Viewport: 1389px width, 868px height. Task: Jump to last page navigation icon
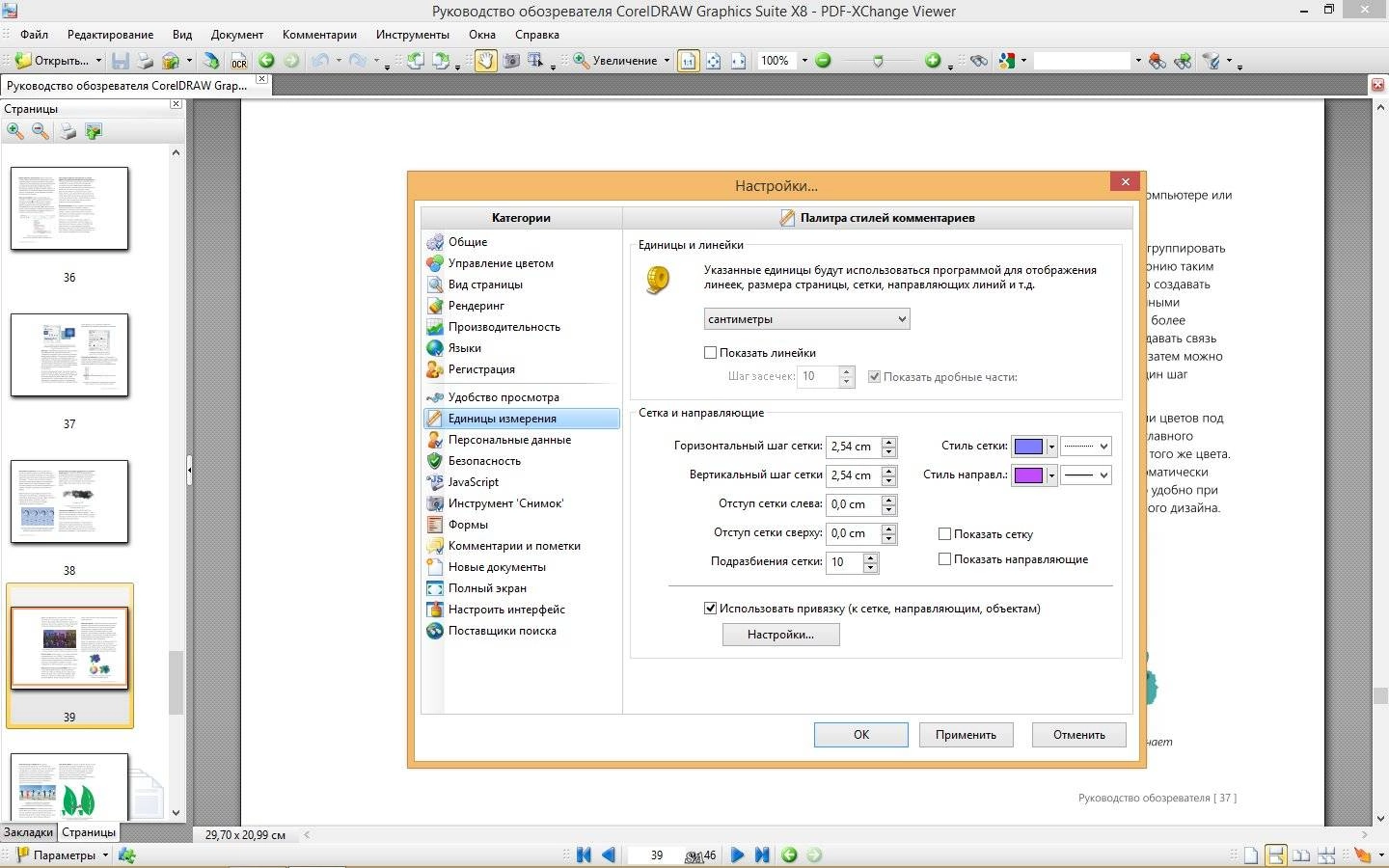click(x=762, y=854)
